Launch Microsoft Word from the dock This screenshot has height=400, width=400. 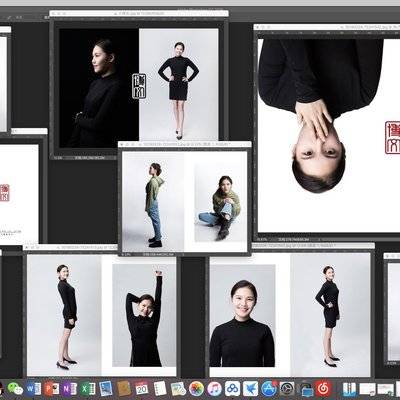pos(33,389)
